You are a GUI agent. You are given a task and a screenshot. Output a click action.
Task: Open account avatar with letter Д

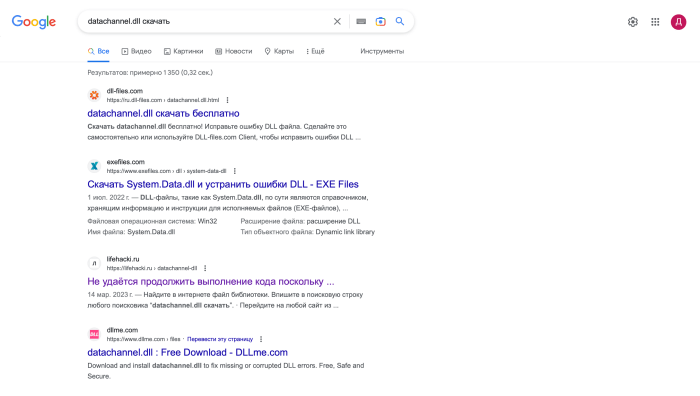(x=678, y=22)
